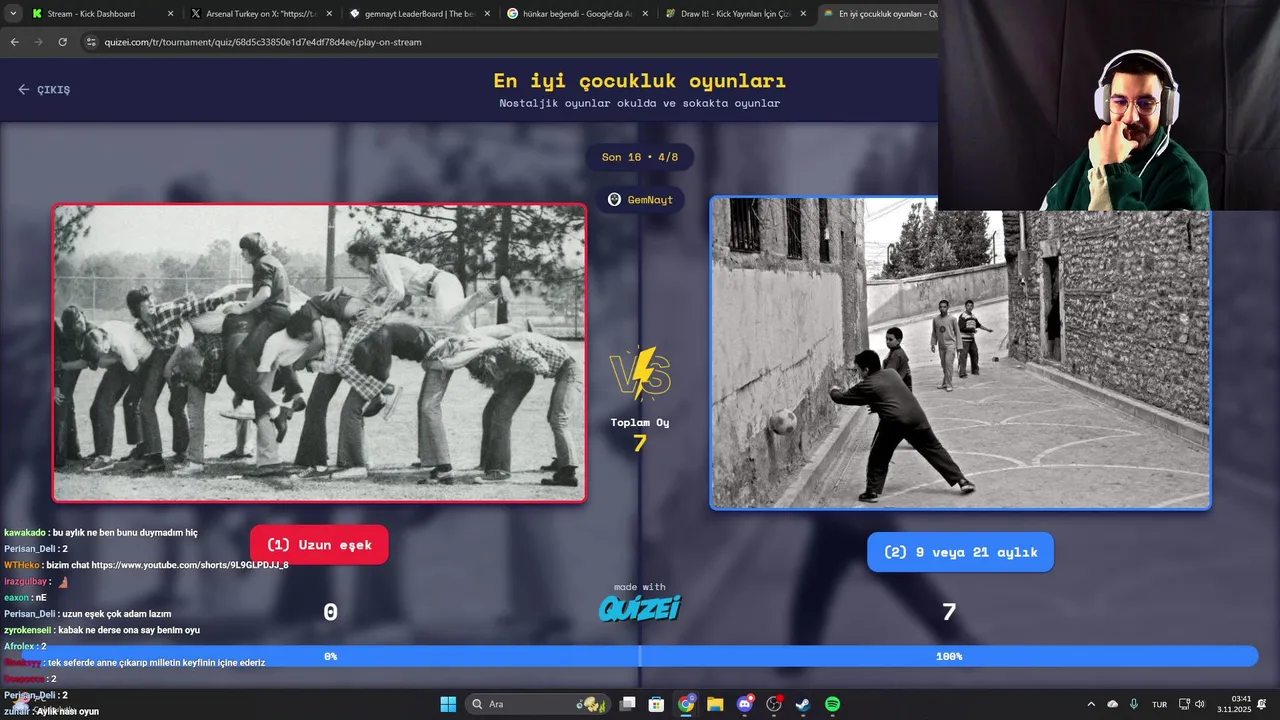This screenshot has width=1280, height=720.
Task: Expand the hidden system tray icons chevron
Action: click(1091, 704)
